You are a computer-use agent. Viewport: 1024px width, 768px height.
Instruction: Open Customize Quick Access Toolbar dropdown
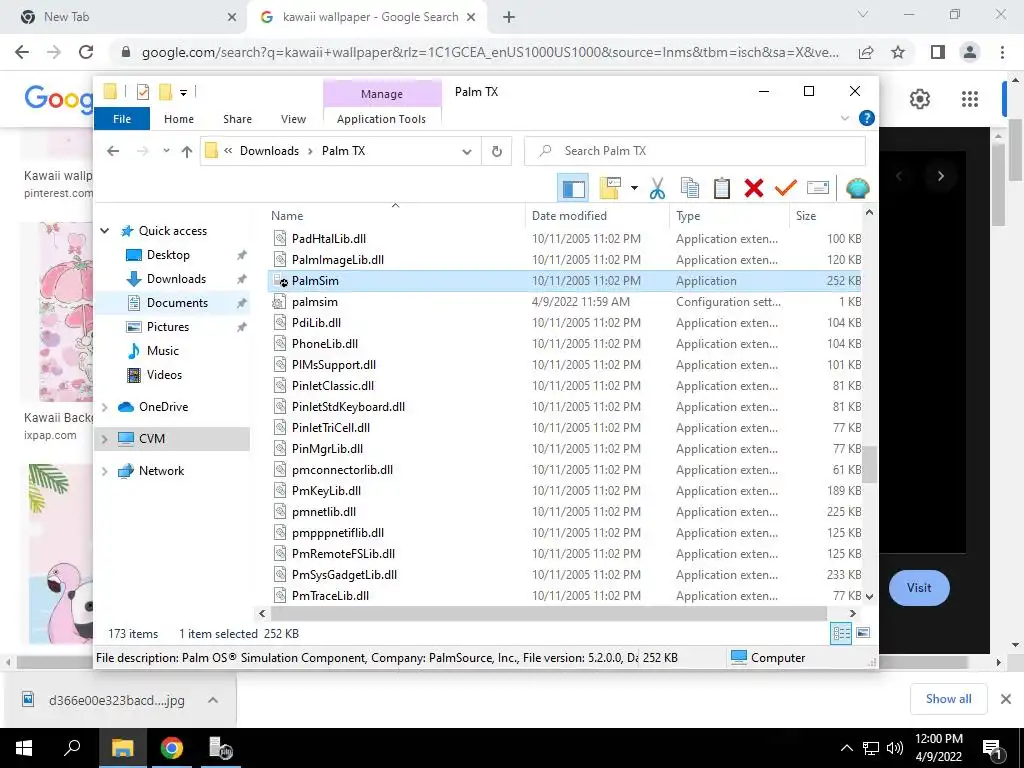click(184, 93)
